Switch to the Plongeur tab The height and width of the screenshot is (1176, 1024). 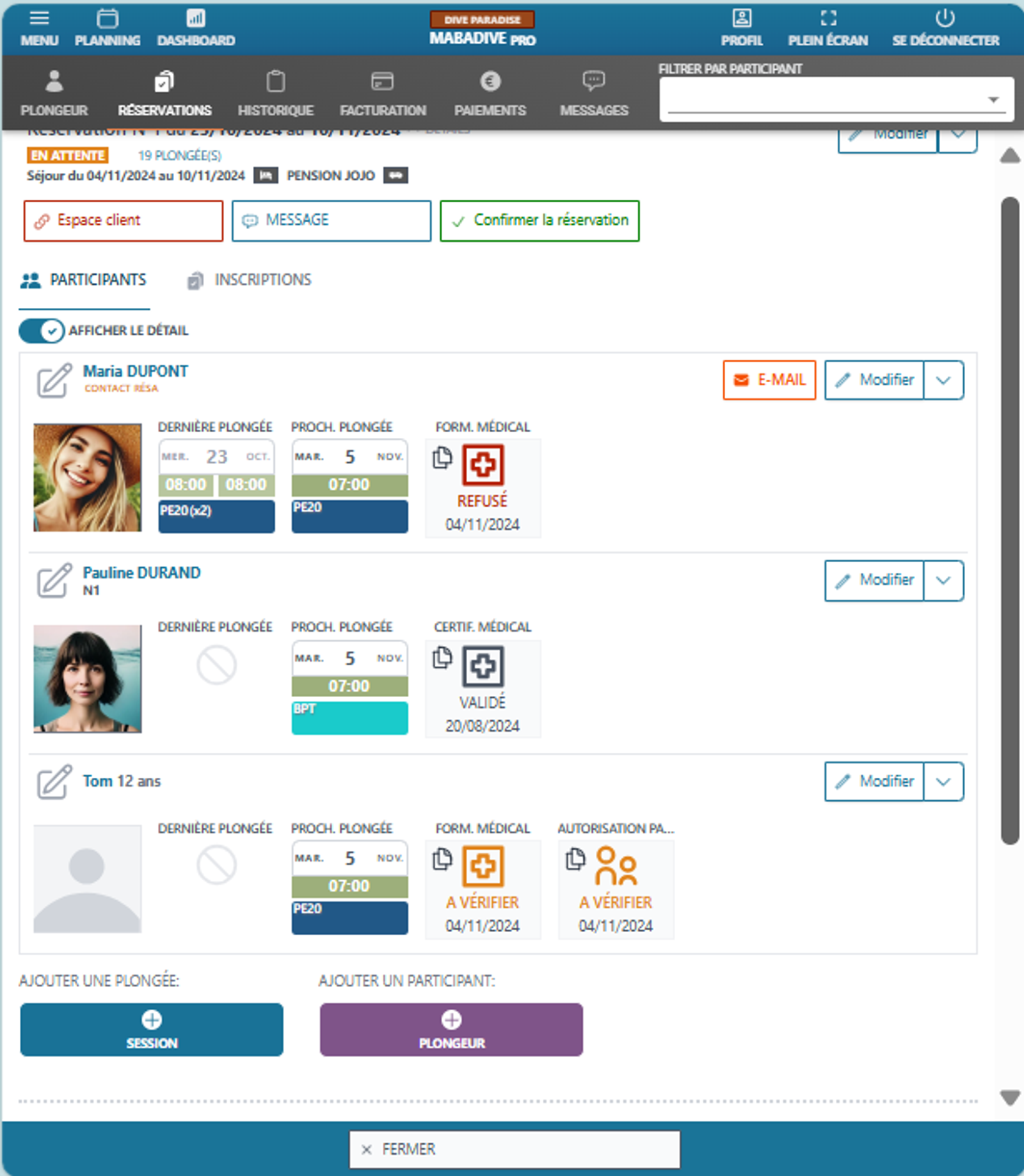pyautogui.click(x=54, y=93)
